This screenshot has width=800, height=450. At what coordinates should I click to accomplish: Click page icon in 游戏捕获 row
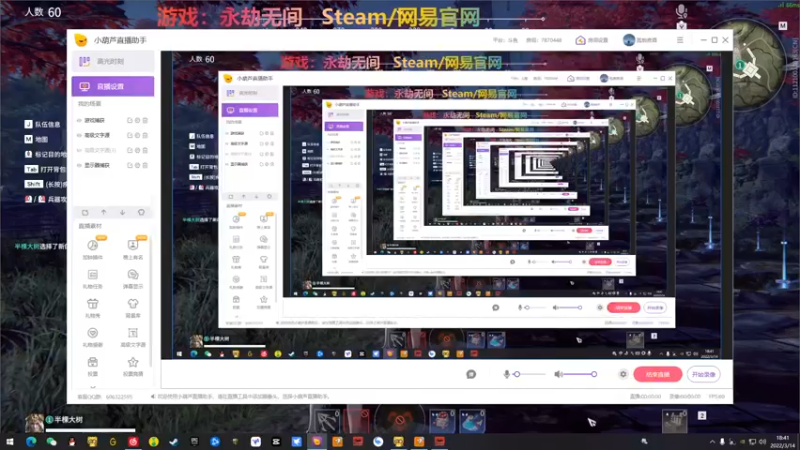[130, 120]
